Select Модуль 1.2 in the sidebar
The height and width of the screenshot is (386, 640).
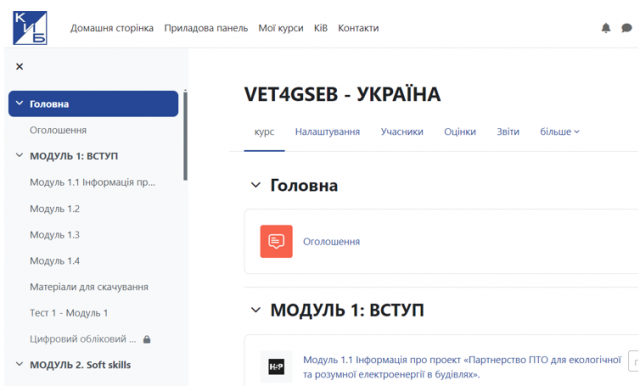[x=55, y=209]
